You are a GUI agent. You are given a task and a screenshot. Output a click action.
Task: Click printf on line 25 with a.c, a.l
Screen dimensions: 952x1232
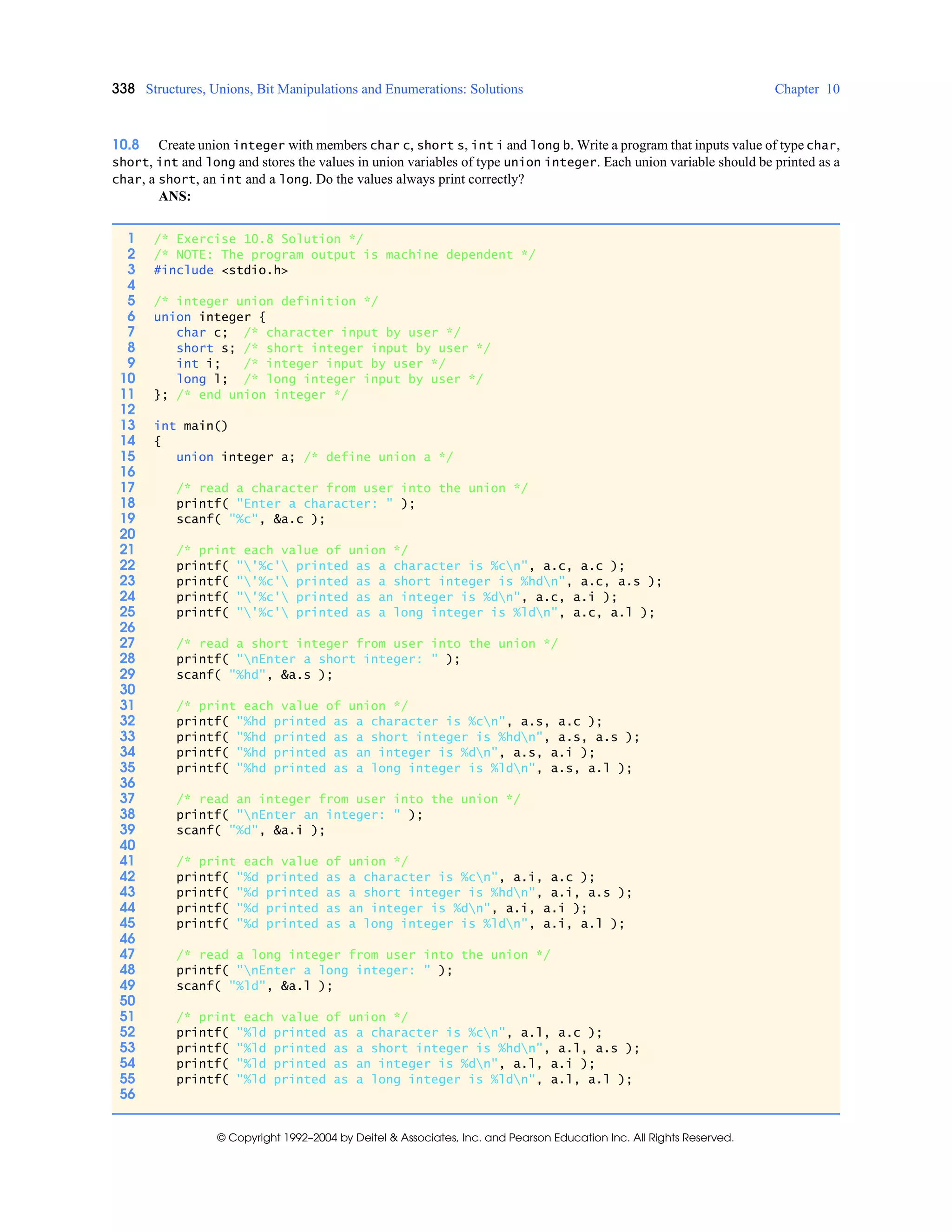416,613
